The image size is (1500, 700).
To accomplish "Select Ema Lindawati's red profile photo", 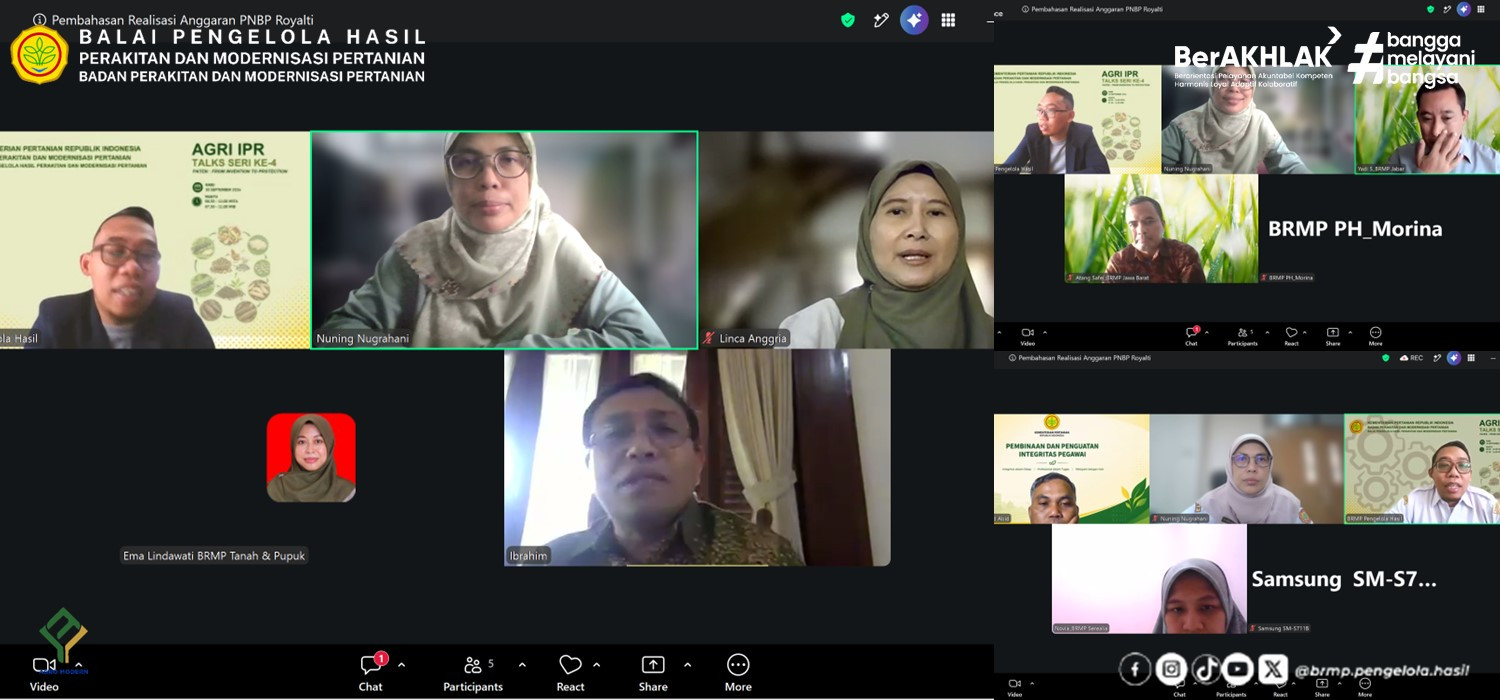I will coord(311,457).
